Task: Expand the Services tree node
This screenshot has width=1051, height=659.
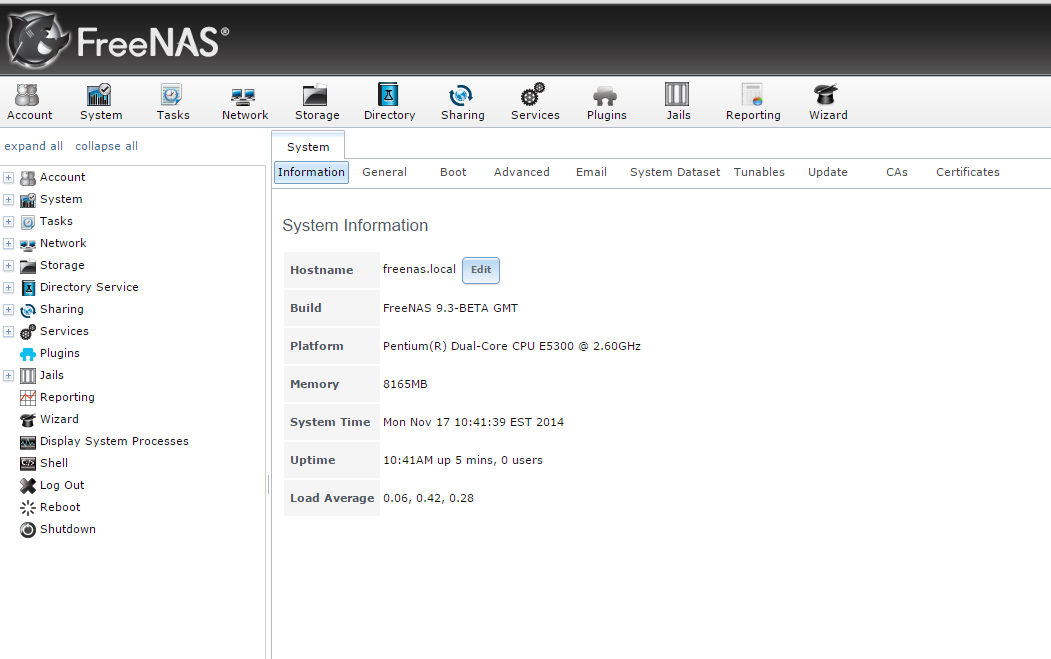Action: (9, 332)
